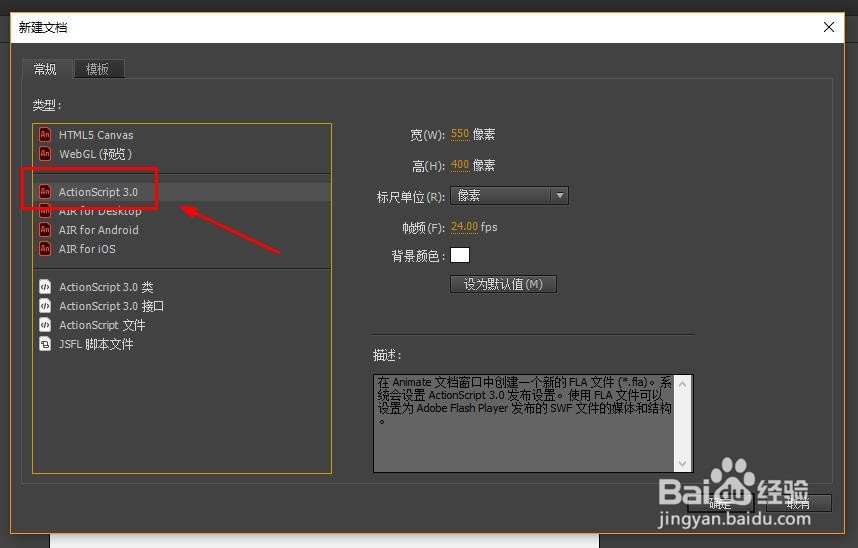Choose the WebGL (预览) document icon

pos(45,153)
